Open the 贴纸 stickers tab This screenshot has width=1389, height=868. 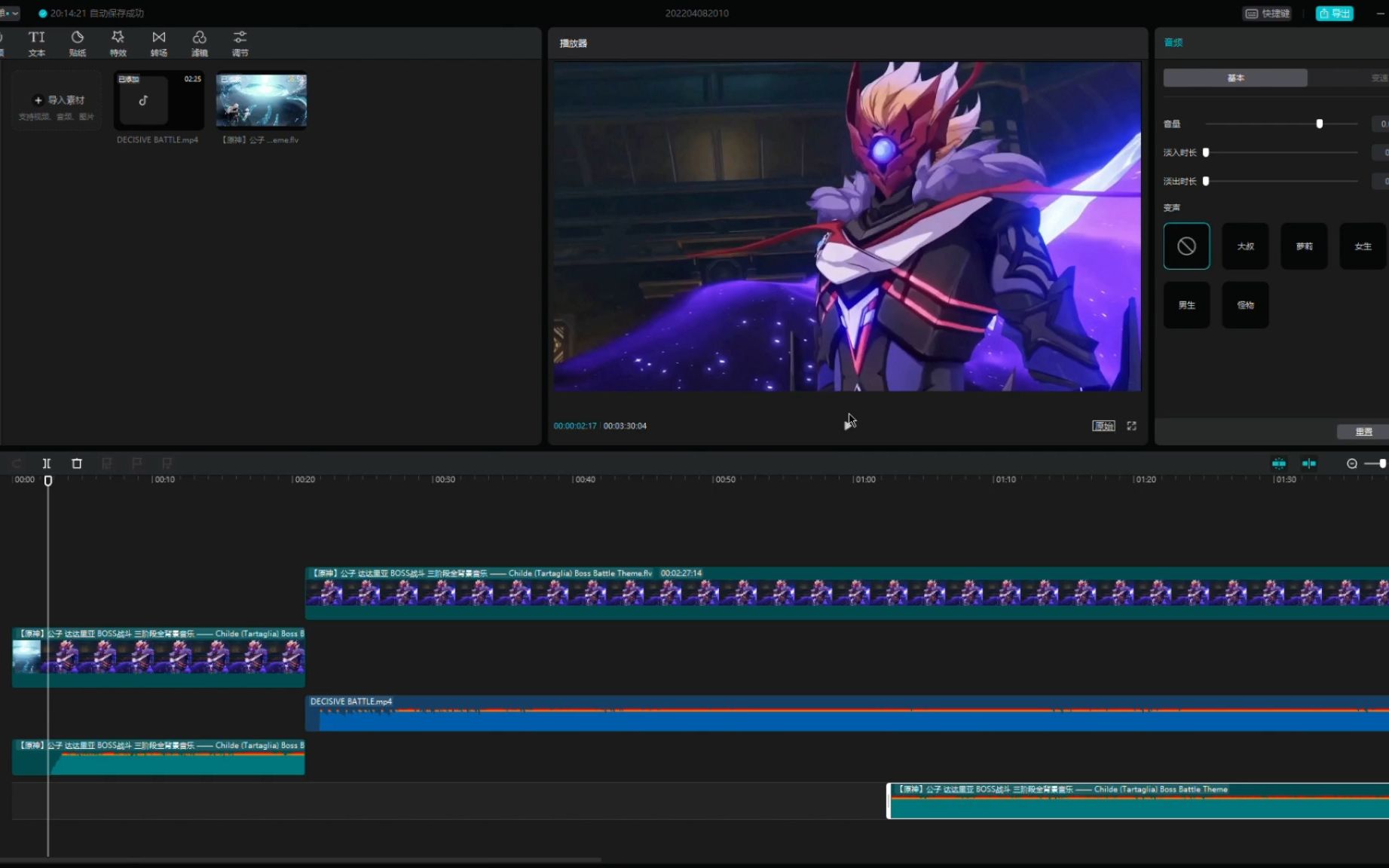tap(77, 44)
